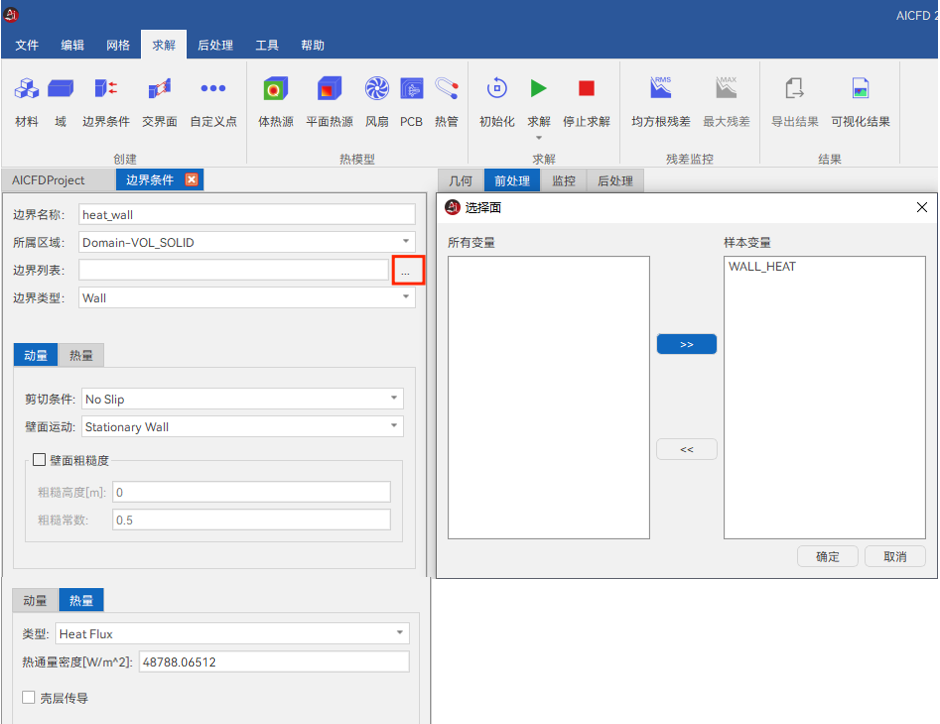
Task: Open the 材料 materials tool
Action: tap(26, 89)
